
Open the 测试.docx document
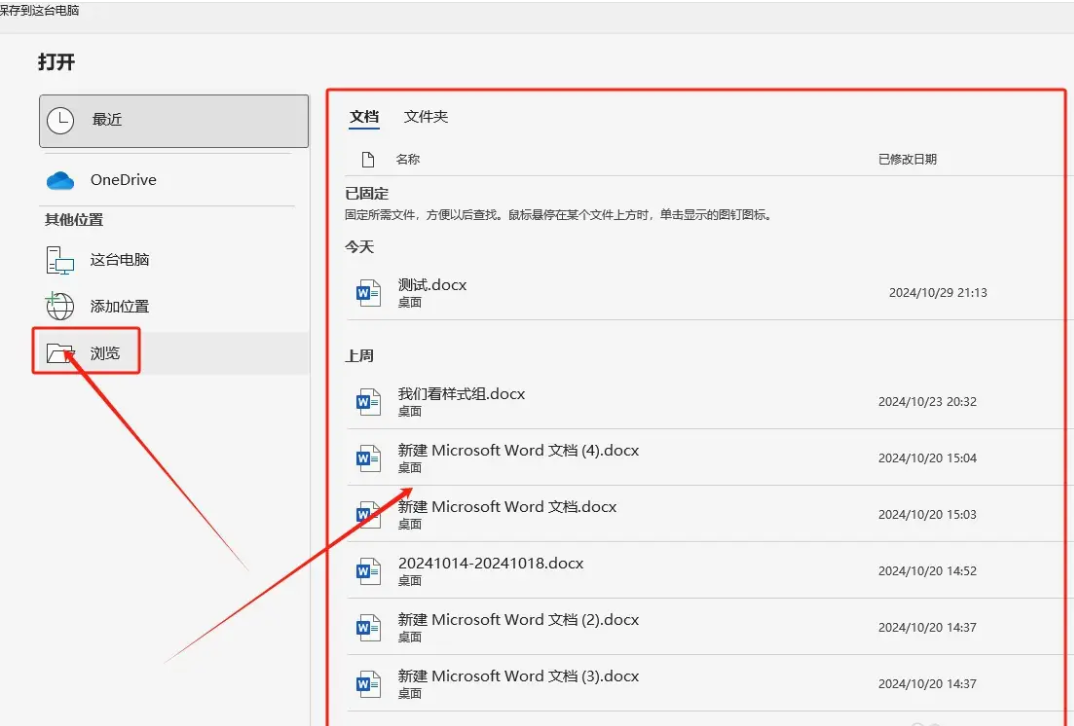coord(432,285)
